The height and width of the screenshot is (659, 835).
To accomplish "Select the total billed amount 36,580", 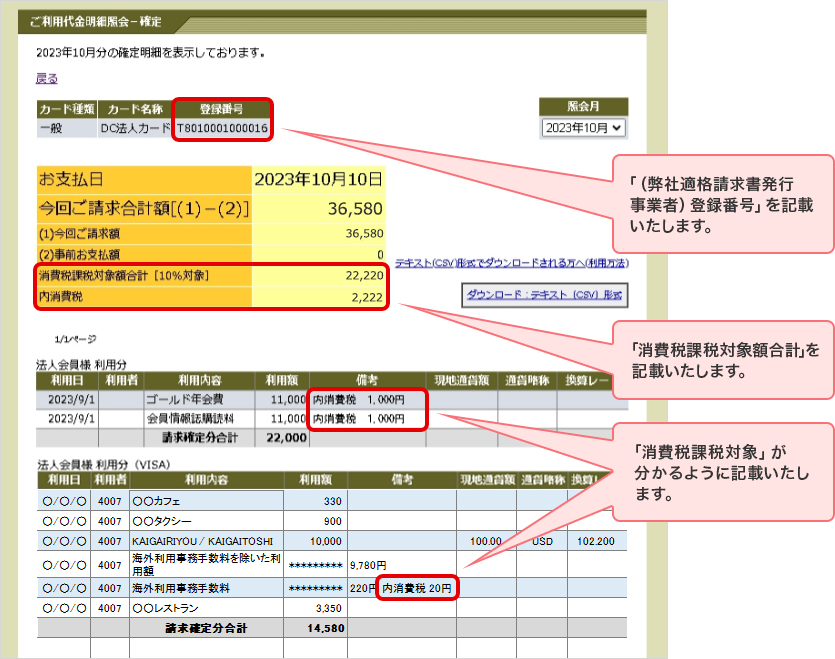I will tap(356, 208).
